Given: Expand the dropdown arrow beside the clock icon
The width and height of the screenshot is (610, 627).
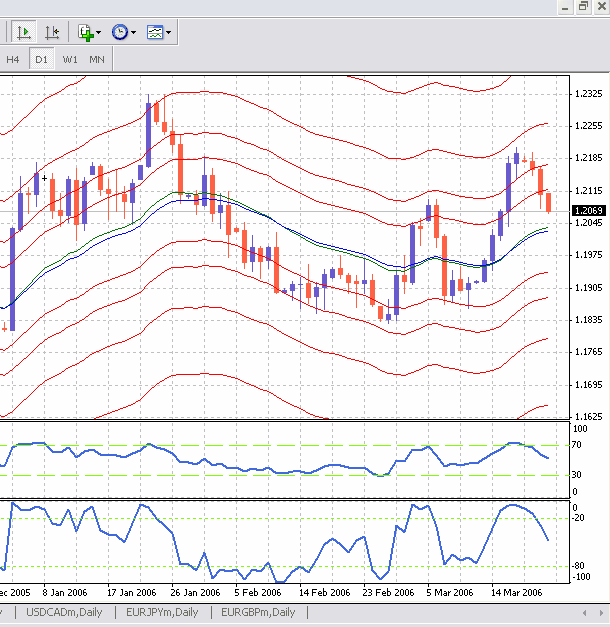Looking at the screenshot, I should 134,33.
